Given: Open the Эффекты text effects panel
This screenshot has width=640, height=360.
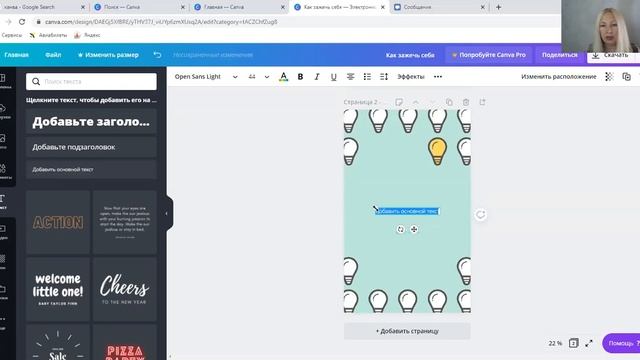Looking at the screenshot, I should point(411,77).
